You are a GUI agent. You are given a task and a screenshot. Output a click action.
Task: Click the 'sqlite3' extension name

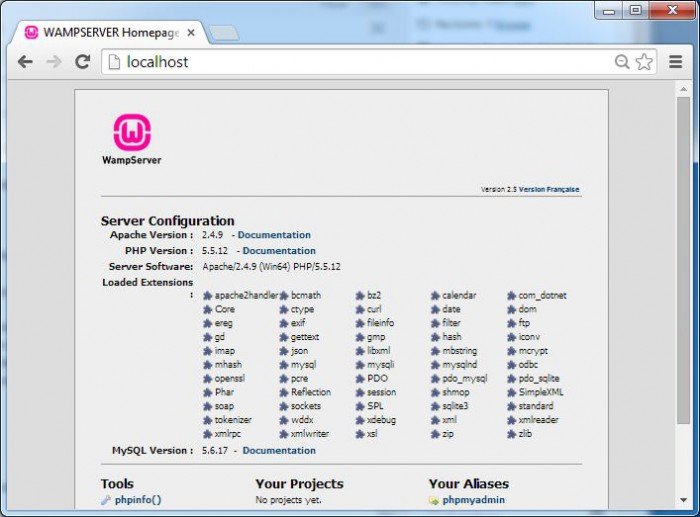pos(455,406)
